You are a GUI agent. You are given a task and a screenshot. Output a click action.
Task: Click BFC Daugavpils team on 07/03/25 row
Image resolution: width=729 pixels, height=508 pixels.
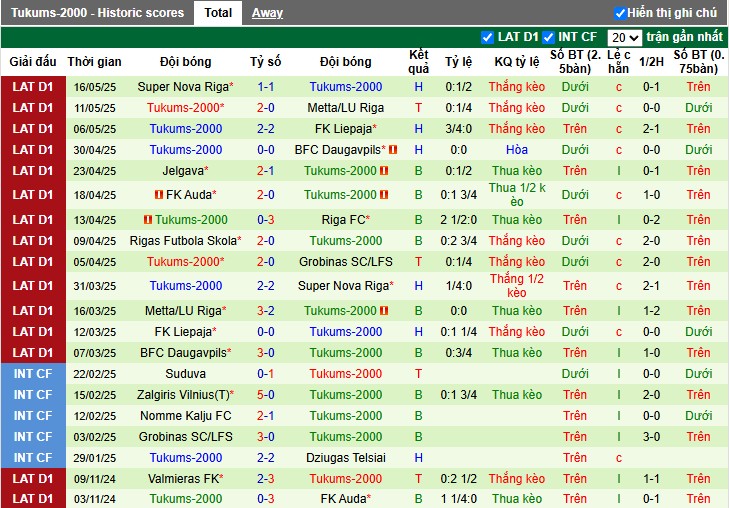coord(183,353)
